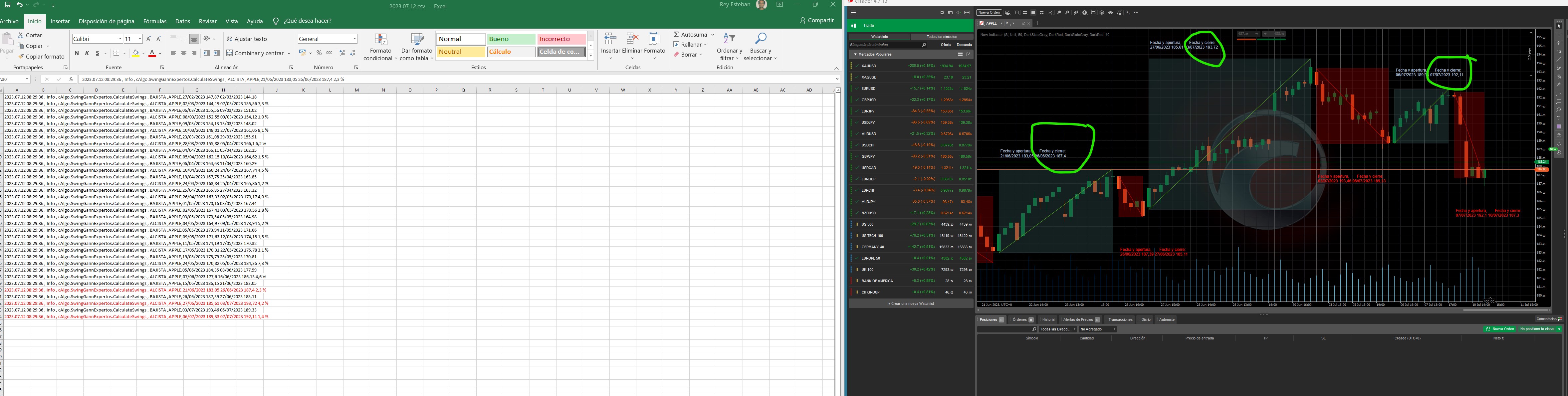Toggle cTrader sound speaker icon
The width and height of the screenshot is (1568, 396).
click(x=958, y=12)
